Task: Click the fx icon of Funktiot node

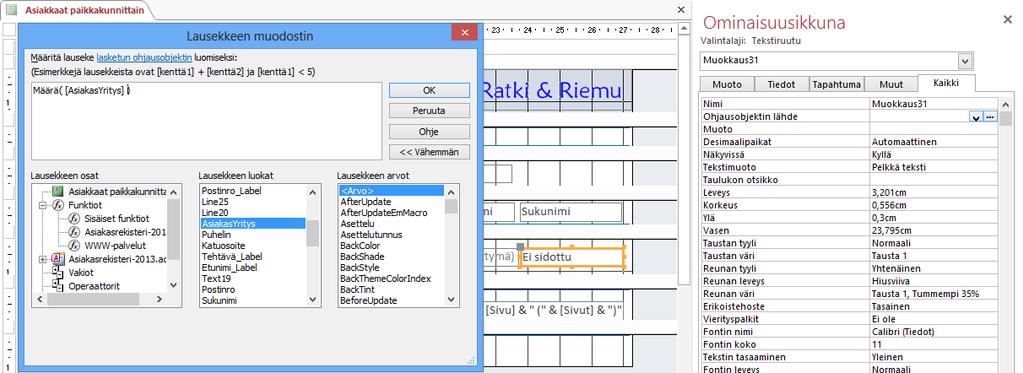Action: pos(57,205)
